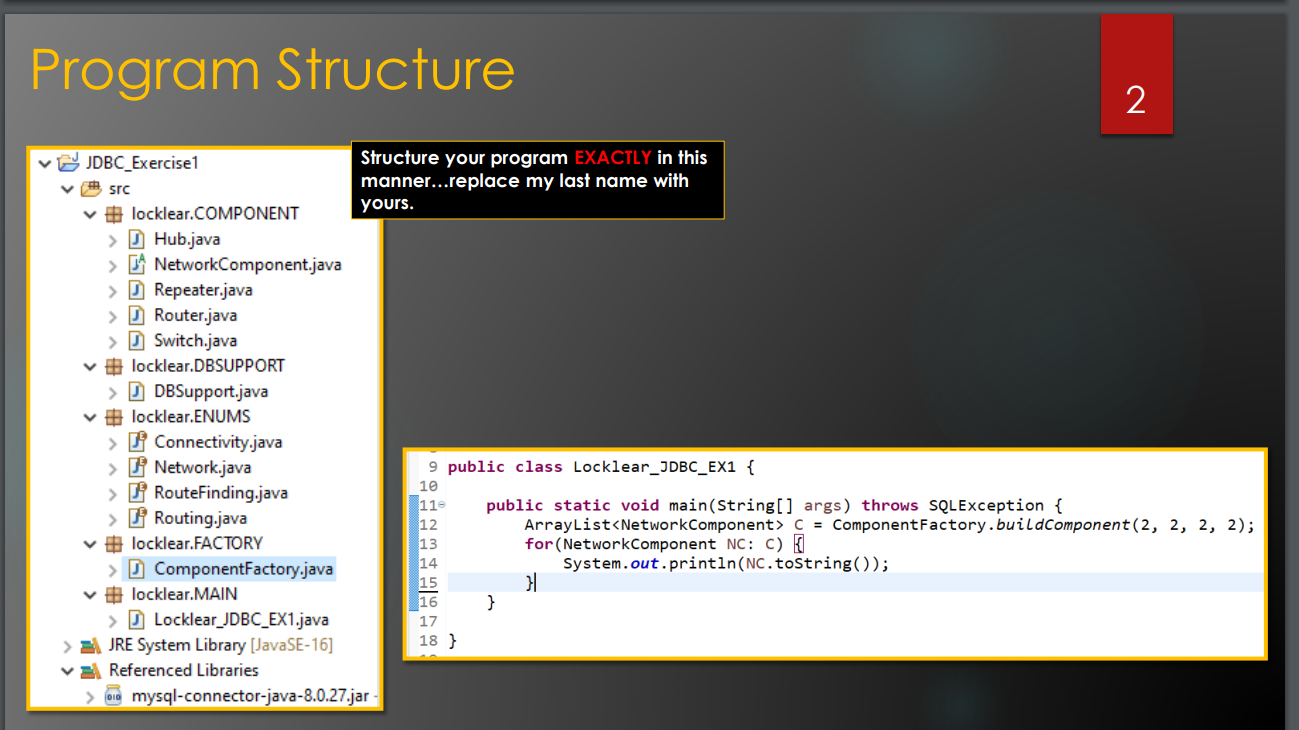Click the src source folder icon
This screenshot has width=1299, height=730.
pyautogui.click(x=91, y=188)
